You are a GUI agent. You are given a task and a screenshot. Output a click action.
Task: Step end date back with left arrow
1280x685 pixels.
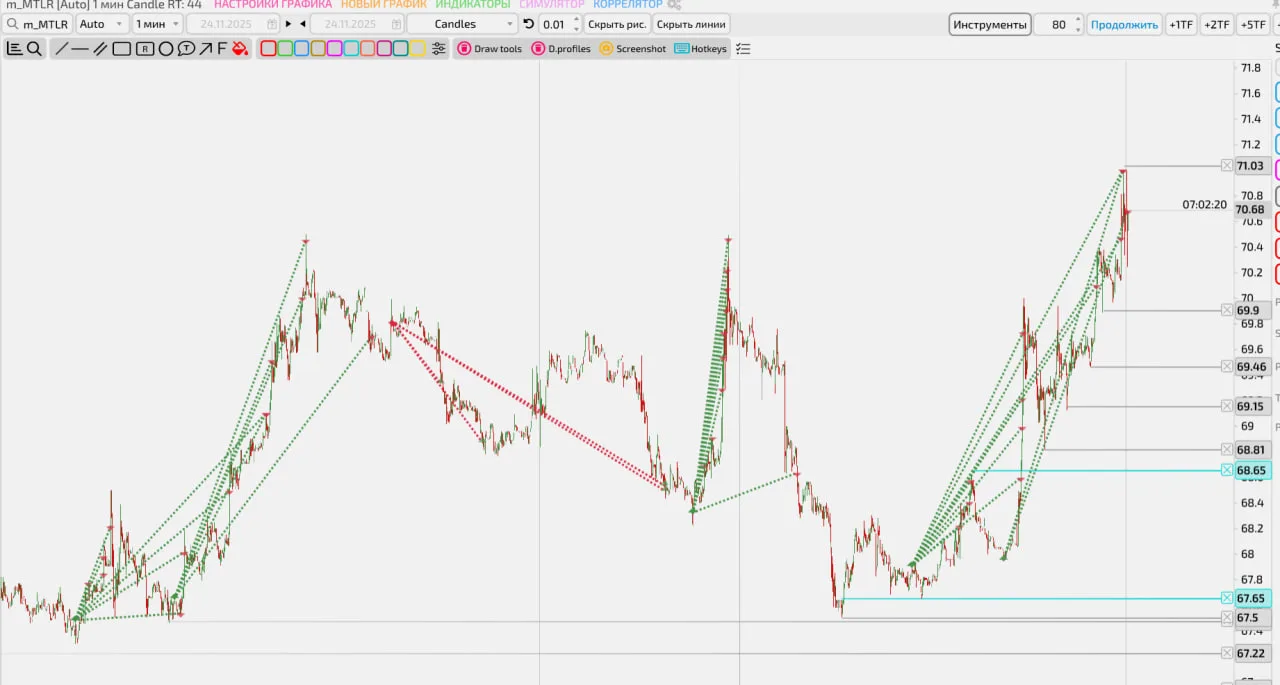click(x=303, y=24)
